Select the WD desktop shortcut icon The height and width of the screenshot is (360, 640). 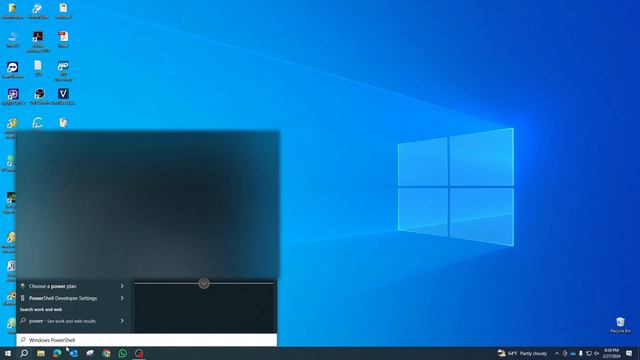click(x=63, y=70)
